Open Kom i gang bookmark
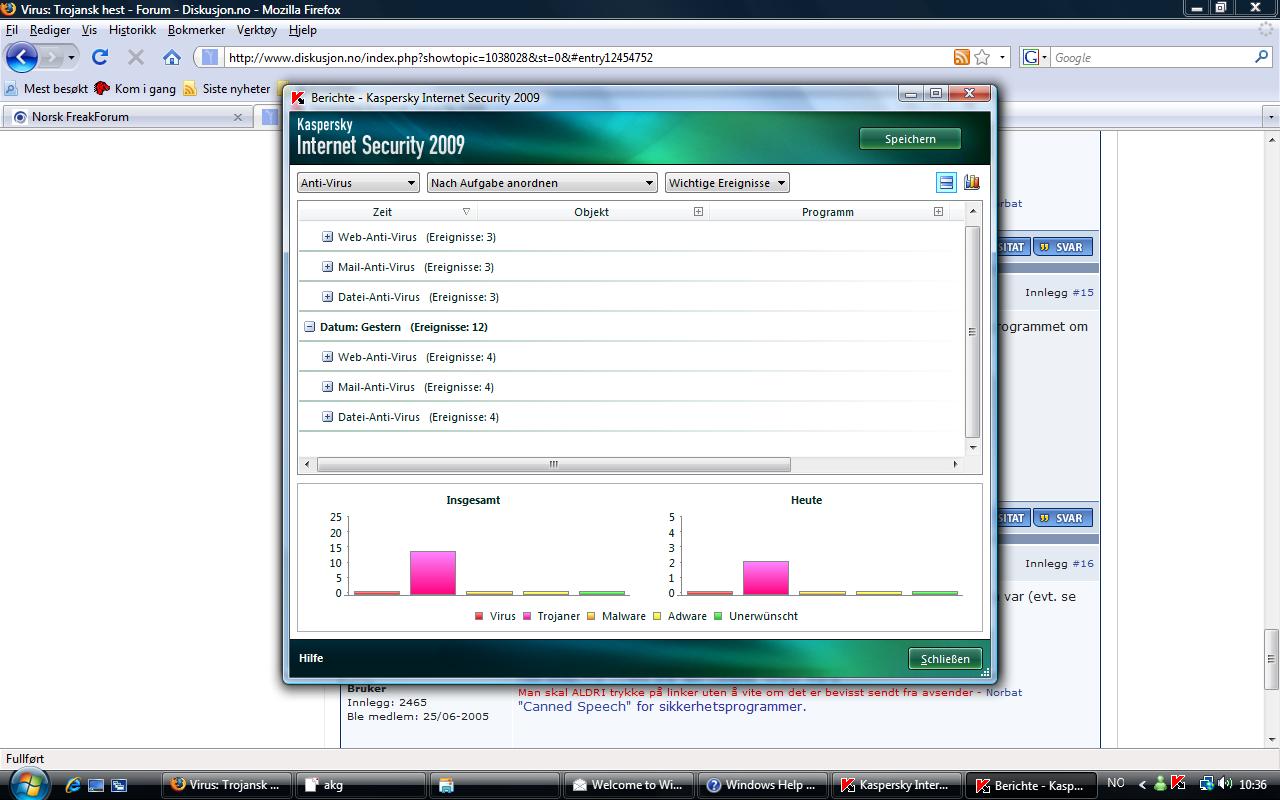Viewport: 1280px width, 800px height. click(x=135, y=88)
